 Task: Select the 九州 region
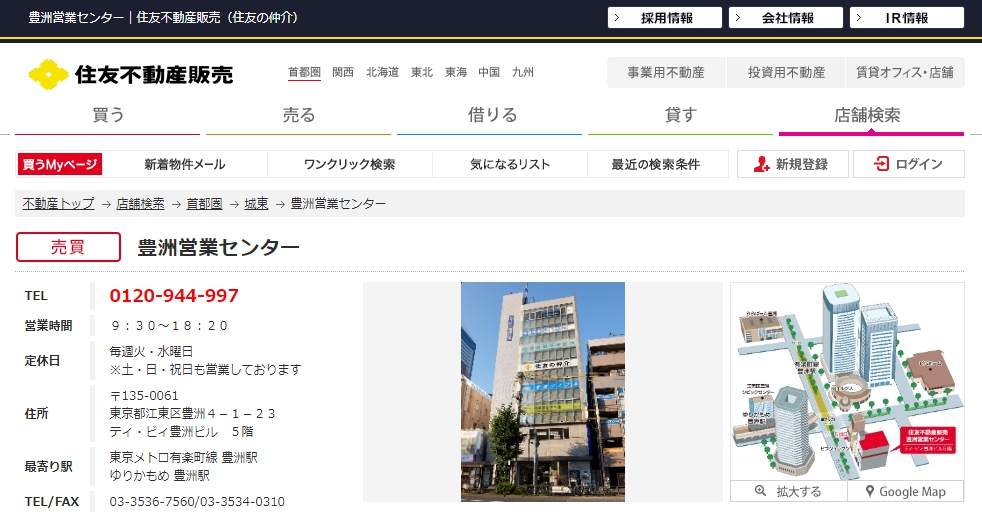(523, 72)
